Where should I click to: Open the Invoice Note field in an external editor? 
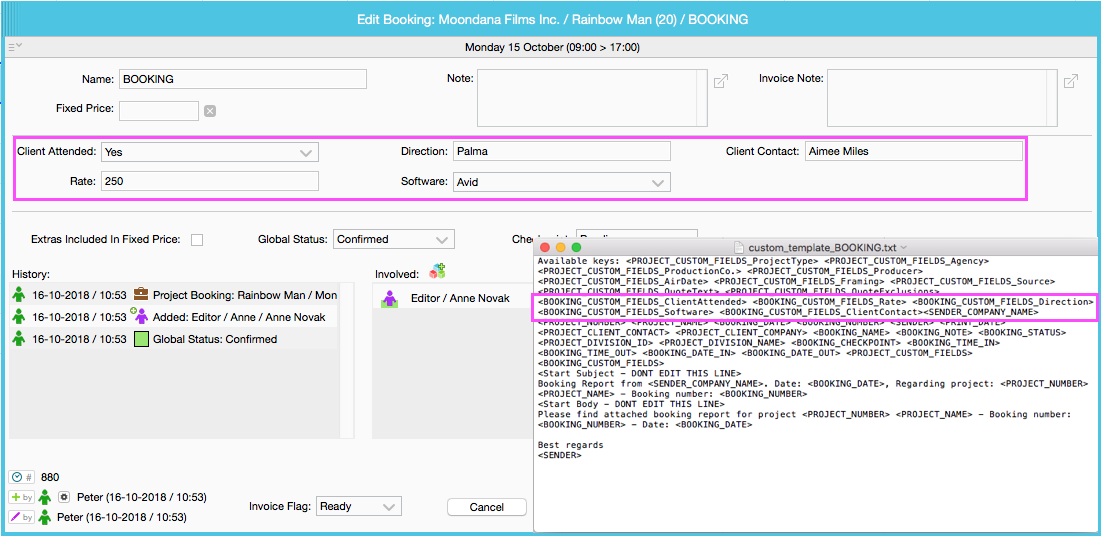tap(1070, 81)
